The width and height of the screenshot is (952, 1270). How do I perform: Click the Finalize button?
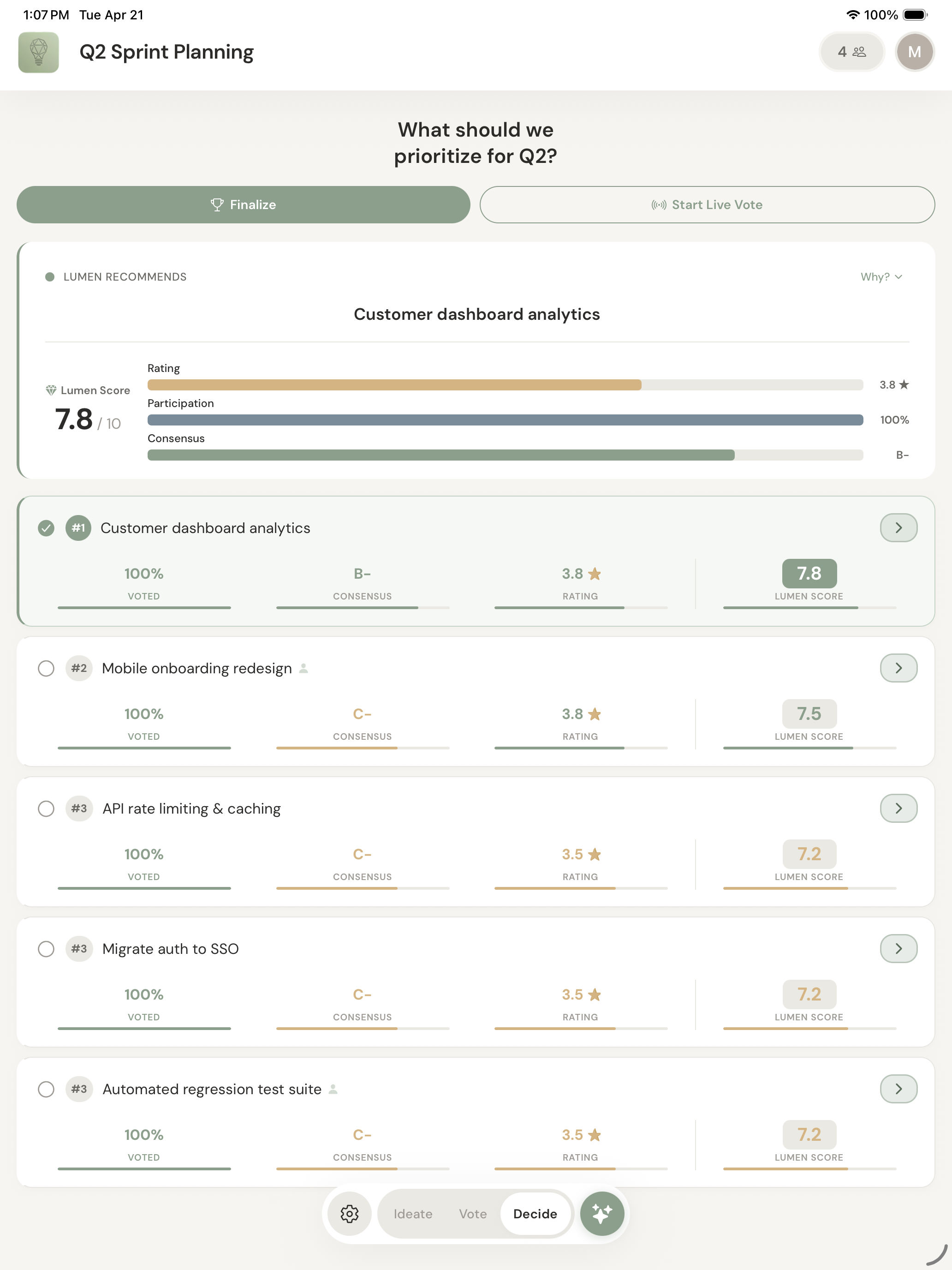[244, 204]
